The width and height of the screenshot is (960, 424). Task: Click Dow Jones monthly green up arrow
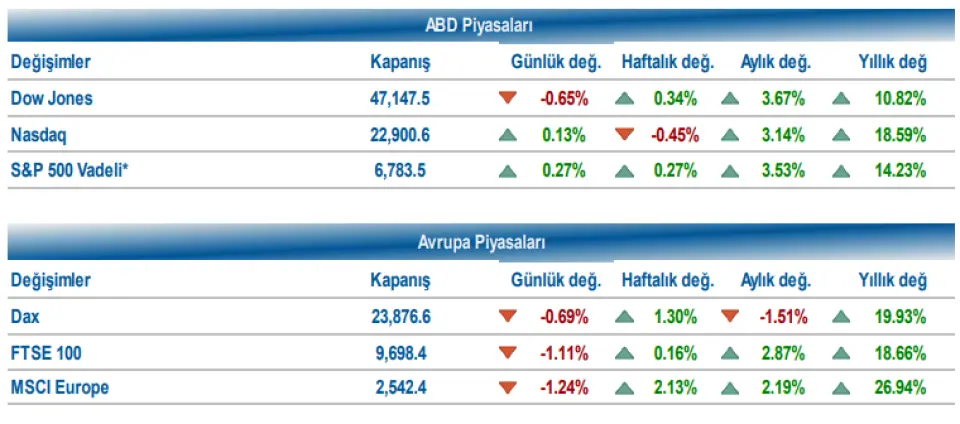(730, 98)
